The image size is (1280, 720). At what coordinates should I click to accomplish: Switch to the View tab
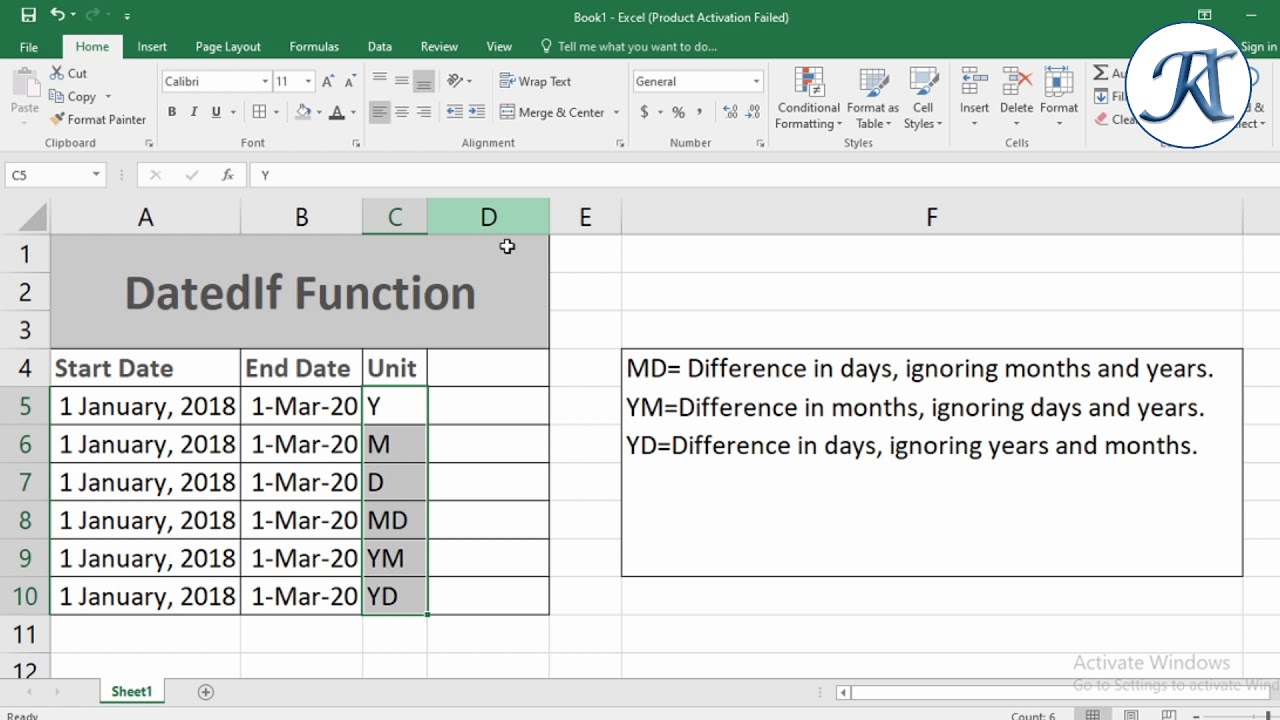499,47
